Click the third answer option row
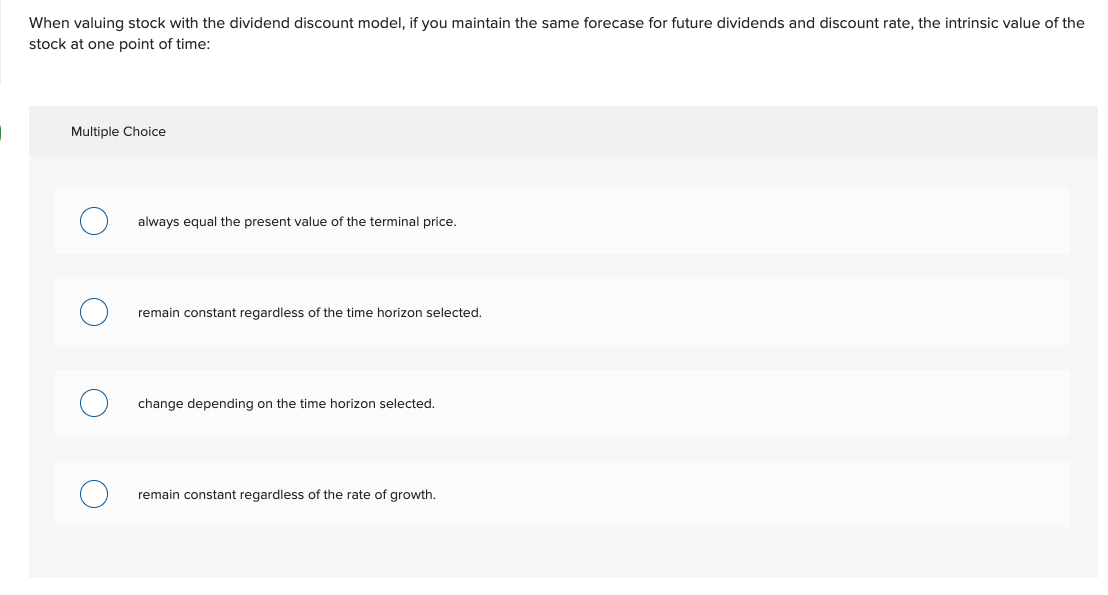Image resolution: width=1108 pixels, height=595 pixels. (x=562, y=402)
